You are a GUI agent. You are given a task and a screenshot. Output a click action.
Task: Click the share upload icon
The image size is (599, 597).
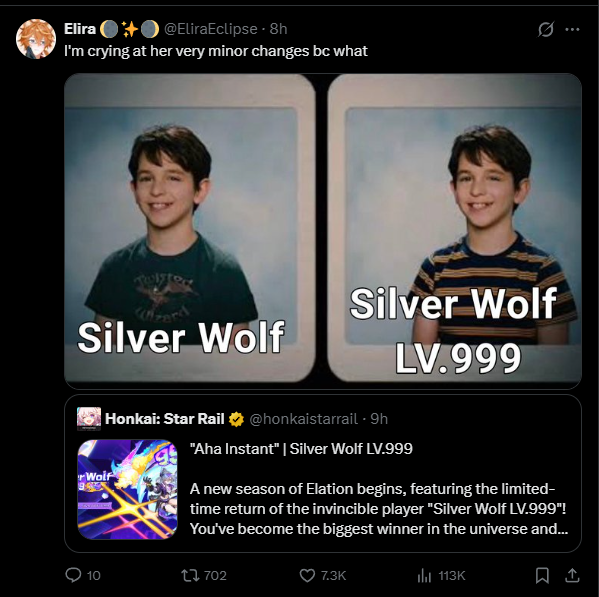click(x=572, y=575)
